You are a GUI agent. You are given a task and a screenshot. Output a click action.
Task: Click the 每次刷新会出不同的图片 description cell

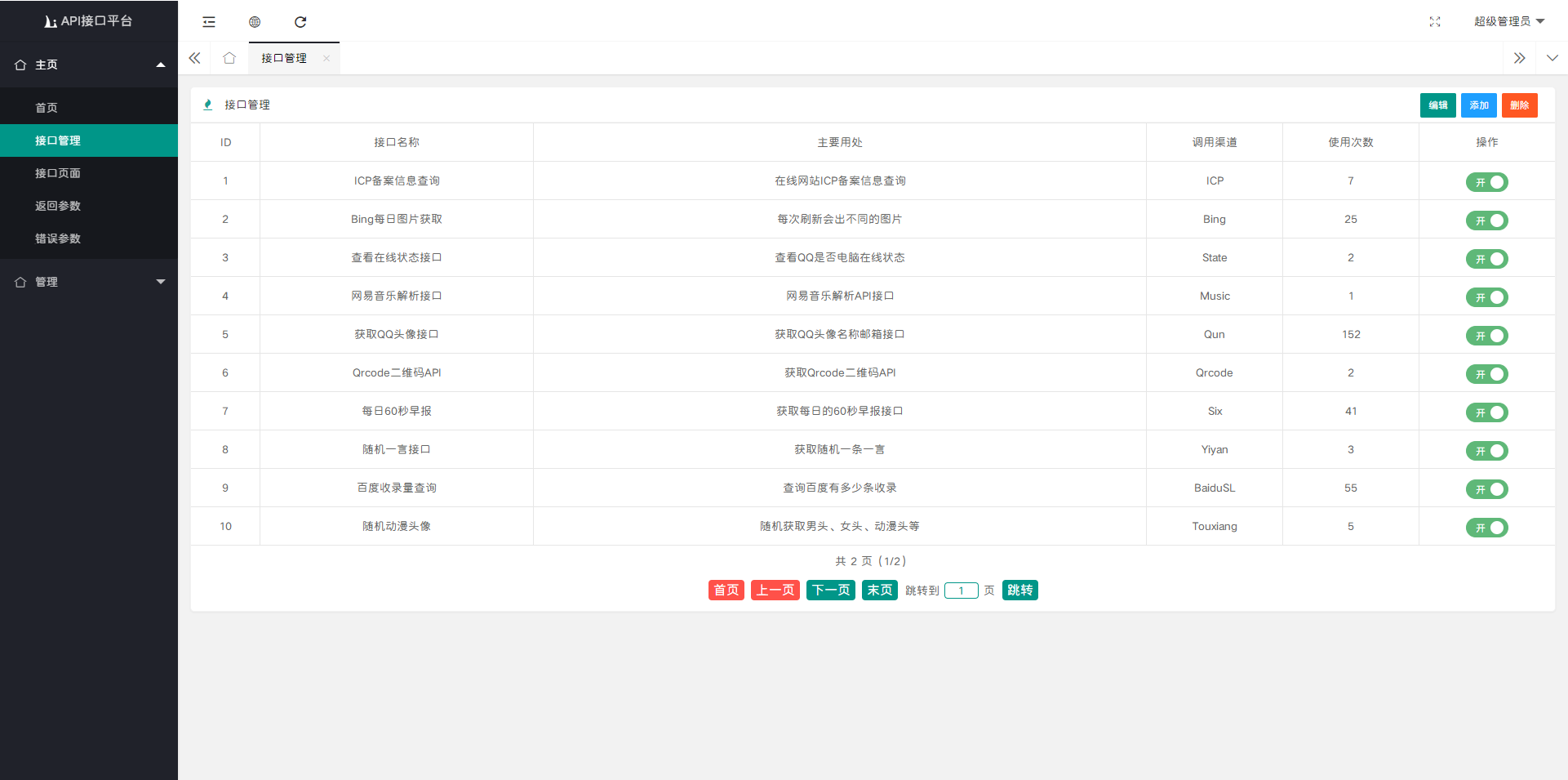click(840, 219)
